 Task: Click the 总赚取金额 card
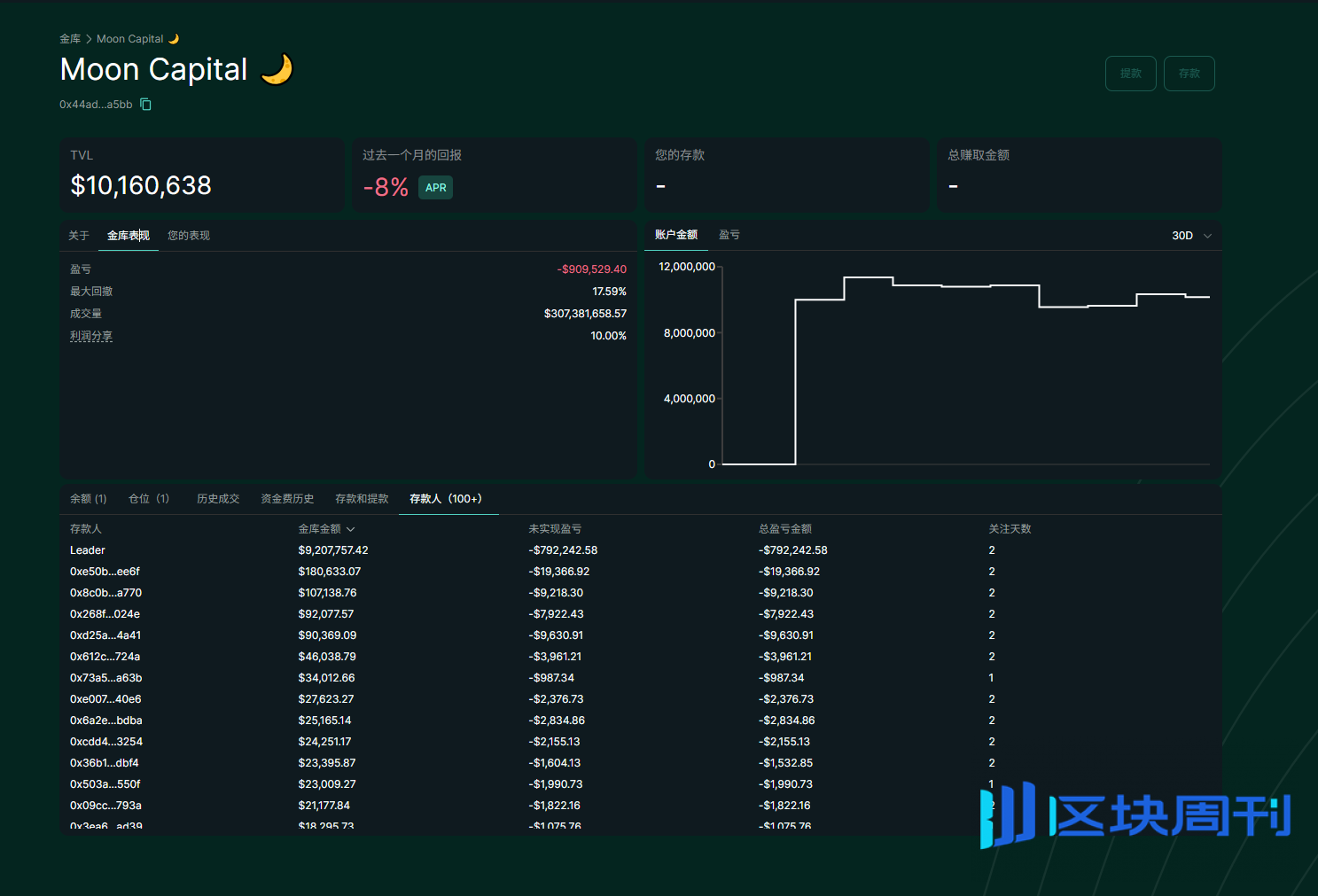point(1080,175)
